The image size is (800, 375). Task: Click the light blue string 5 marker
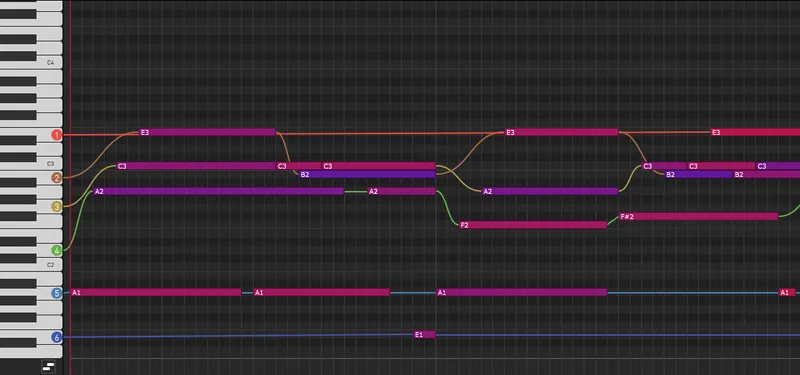(x=57, y=293)
